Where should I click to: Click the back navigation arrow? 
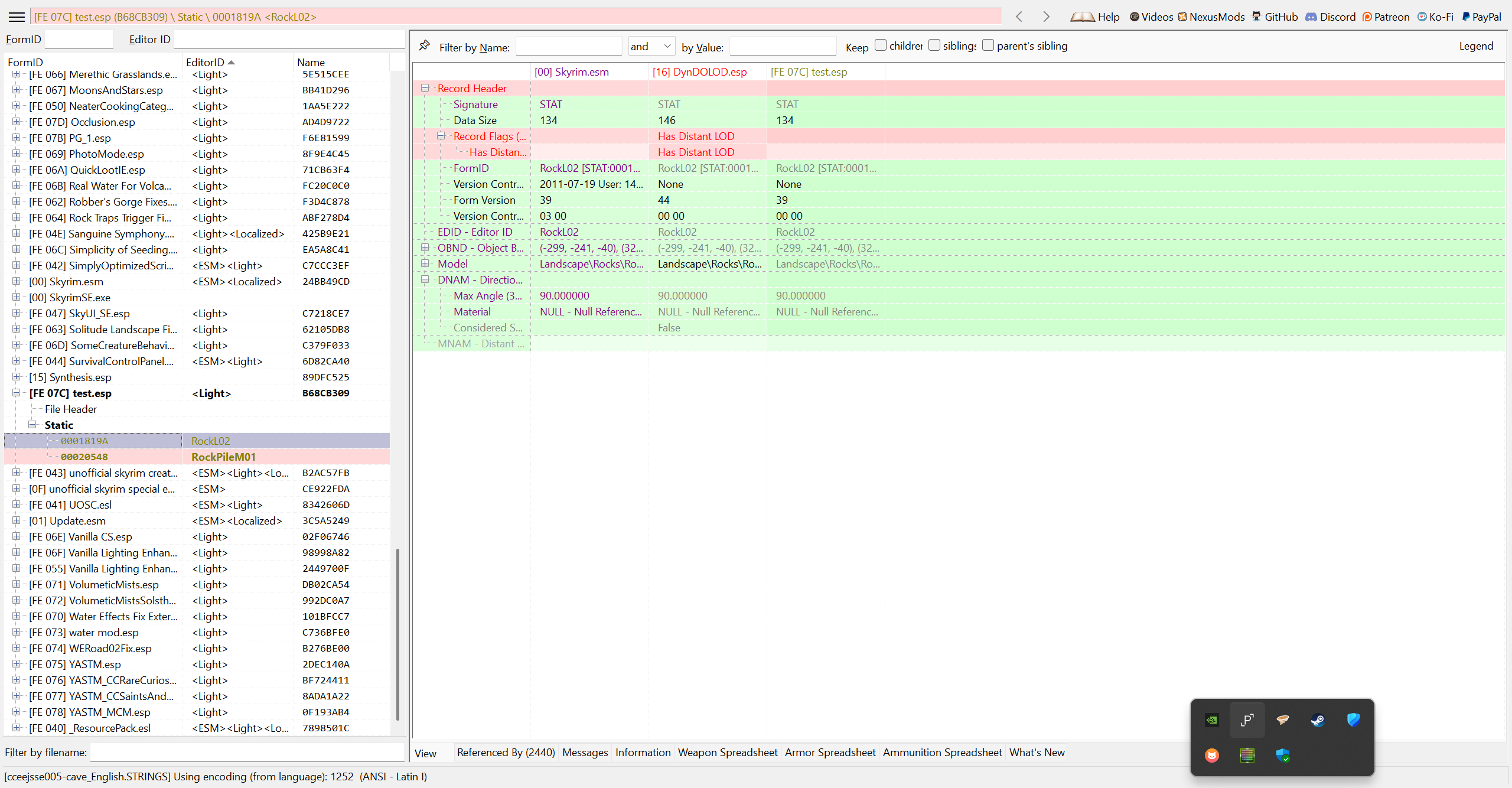[x=1019, y=17]
